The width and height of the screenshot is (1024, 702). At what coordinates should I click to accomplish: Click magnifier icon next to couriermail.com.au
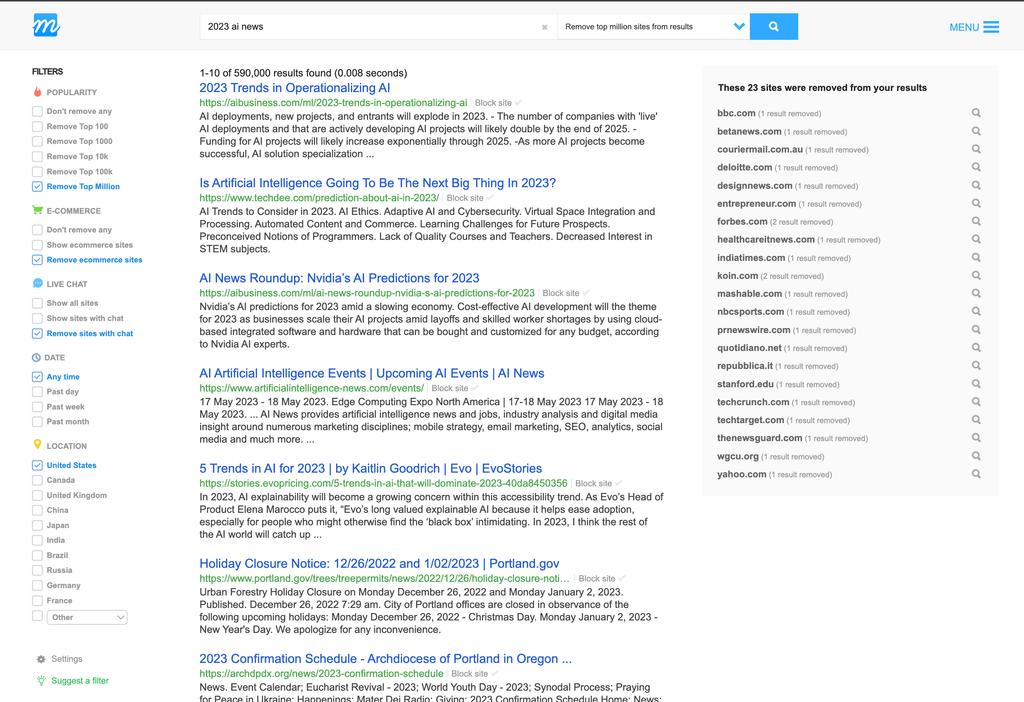pyautogui.click(x=976, y=149)
